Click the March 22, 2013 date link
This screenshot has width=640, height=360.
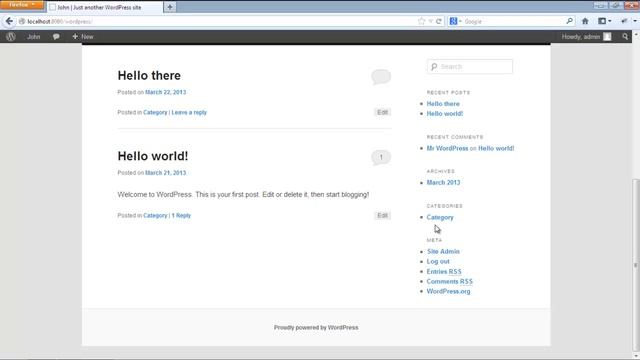(x=165, y=92)
